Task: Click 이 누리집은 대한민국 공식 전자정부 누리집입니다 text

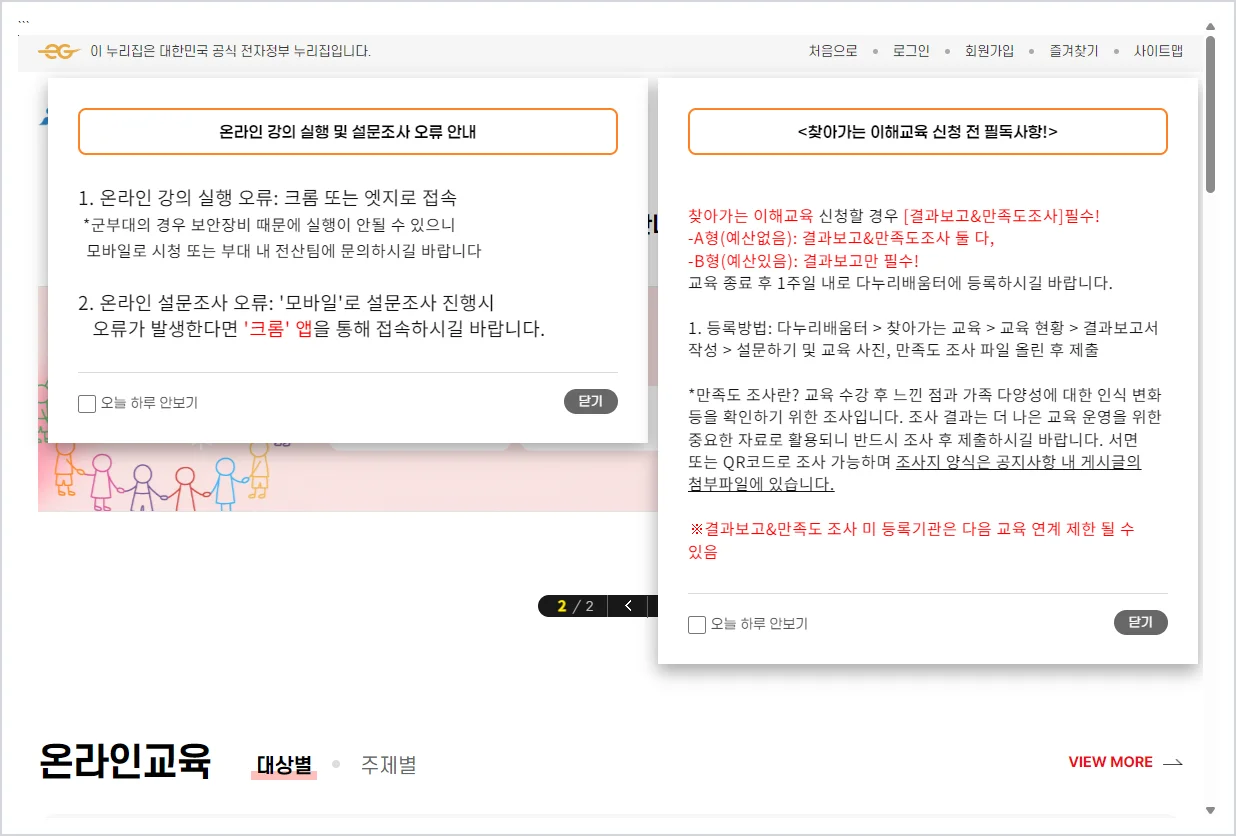Action: (x=230, y=51)
